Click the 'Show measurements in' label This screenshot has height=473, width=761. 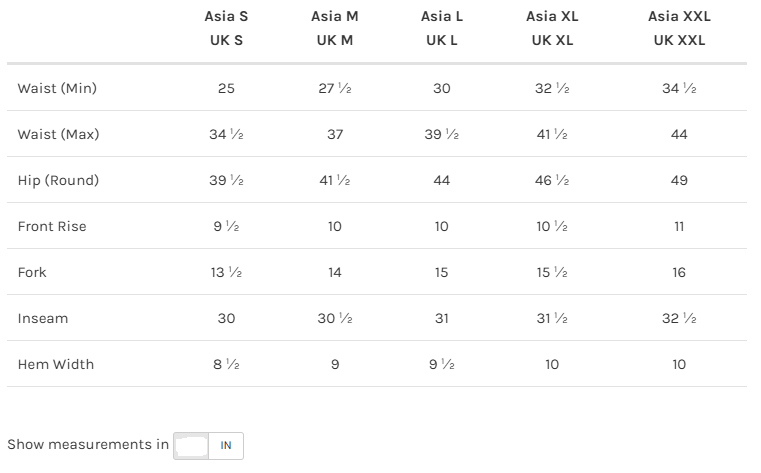pos(88,444)
